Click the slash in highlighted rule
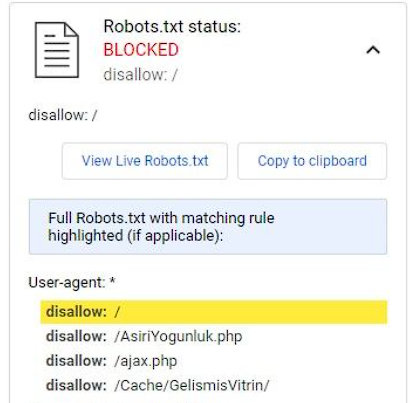414x403 pixels. pos(117,312)
